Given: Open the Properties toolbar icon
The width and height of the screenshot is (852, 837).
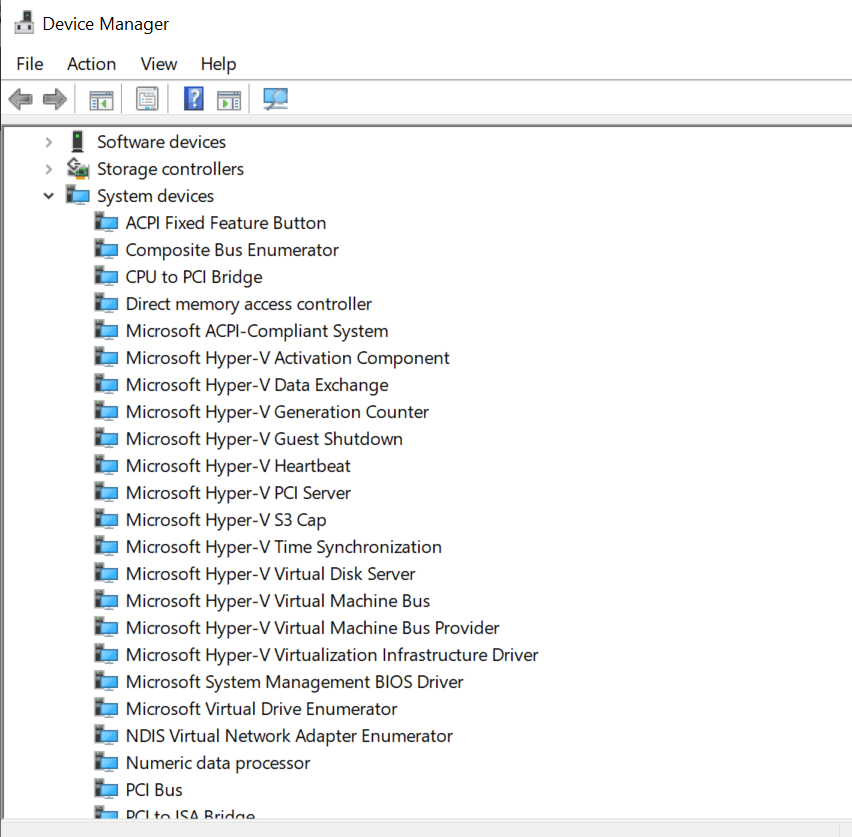Looking at the screenshot, I should pos(147,99).
